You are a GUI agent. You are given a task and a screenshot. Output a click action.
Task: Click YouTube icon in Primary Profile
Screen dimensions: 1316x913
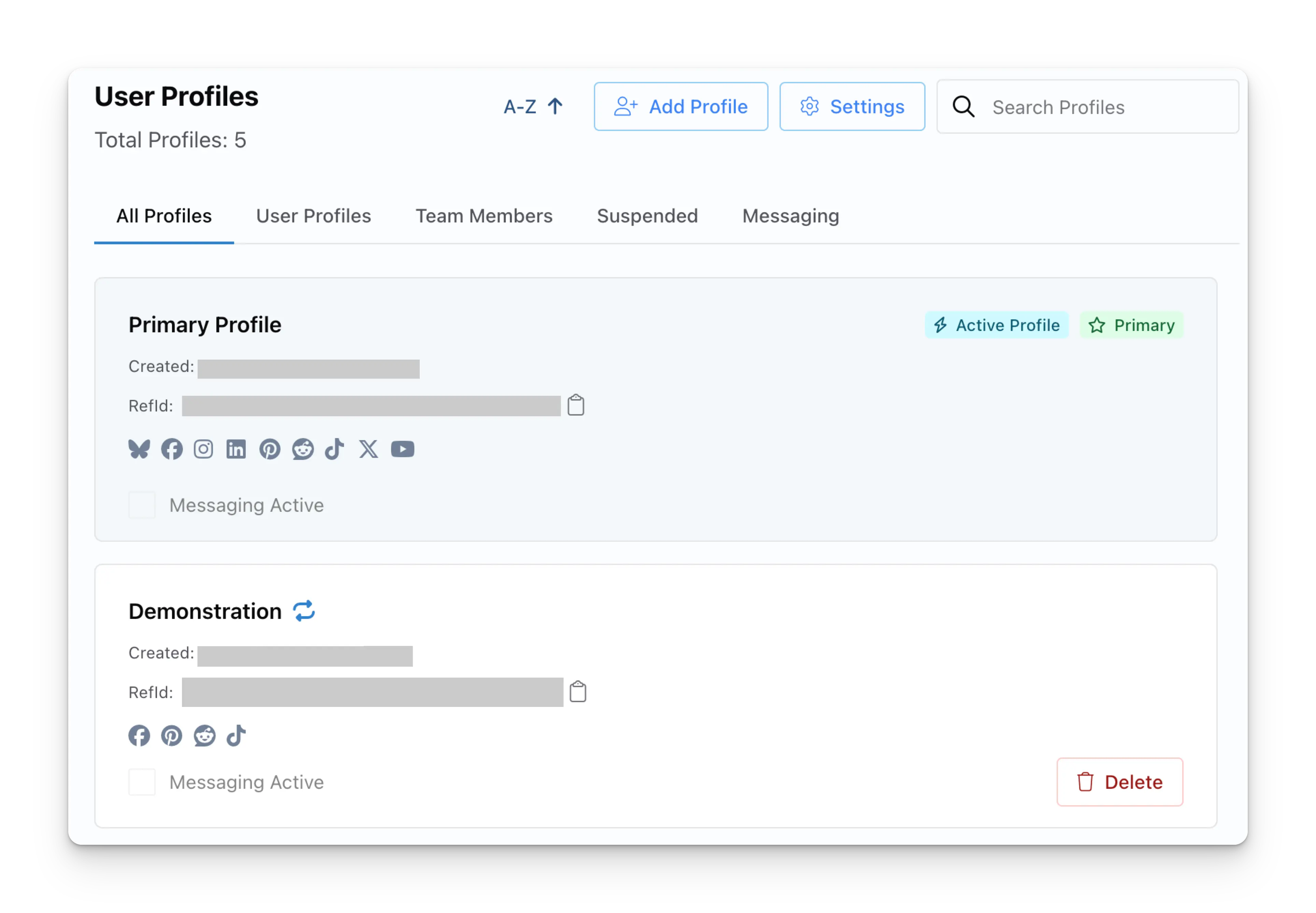click(x=403, y=449)
